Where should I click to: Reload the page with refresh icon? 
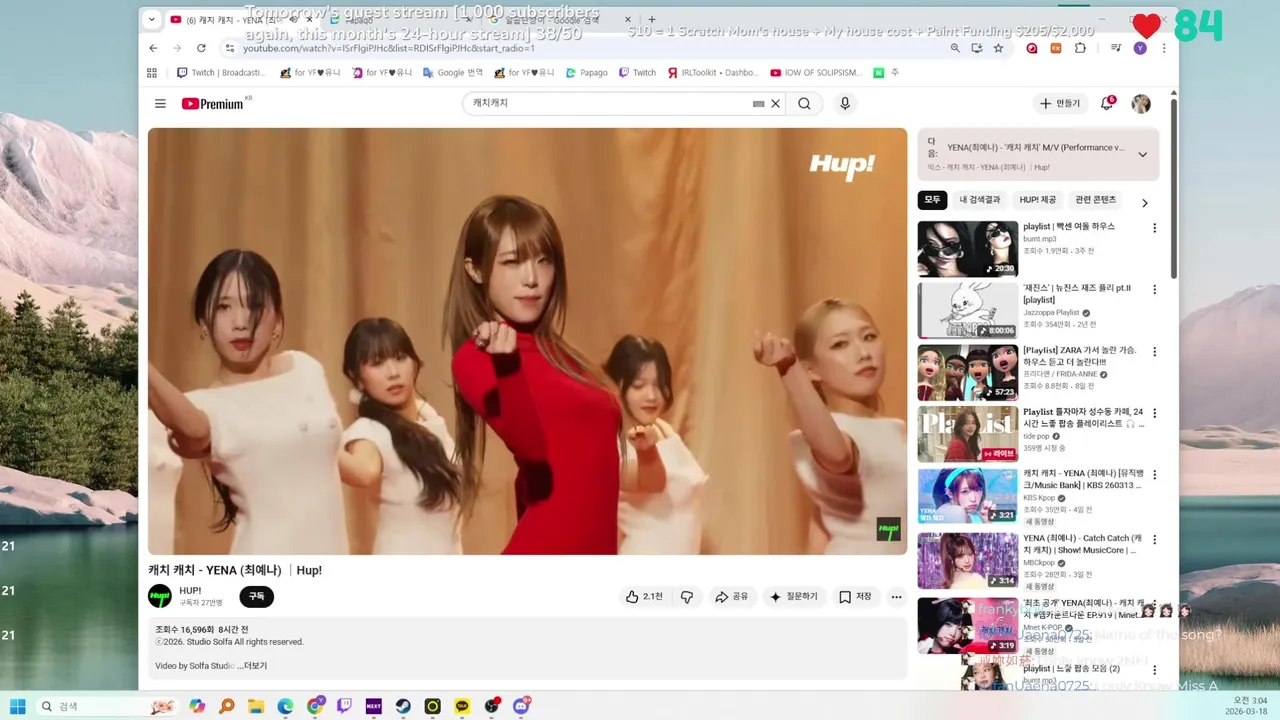[x=201, y=48]
